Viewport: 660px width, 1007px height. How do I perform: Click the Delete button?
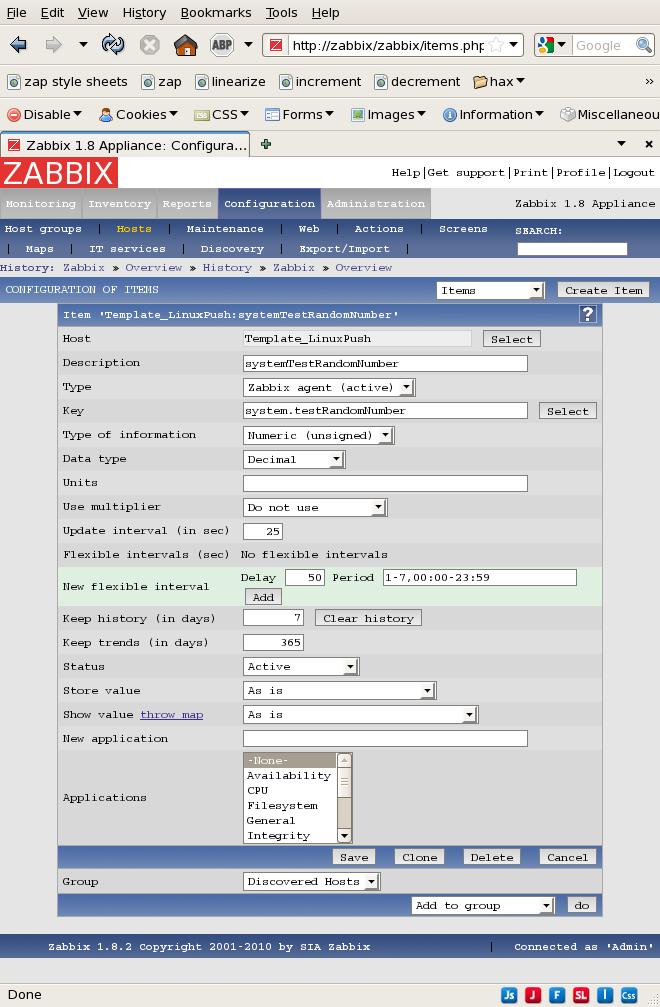tap(492, 857)
